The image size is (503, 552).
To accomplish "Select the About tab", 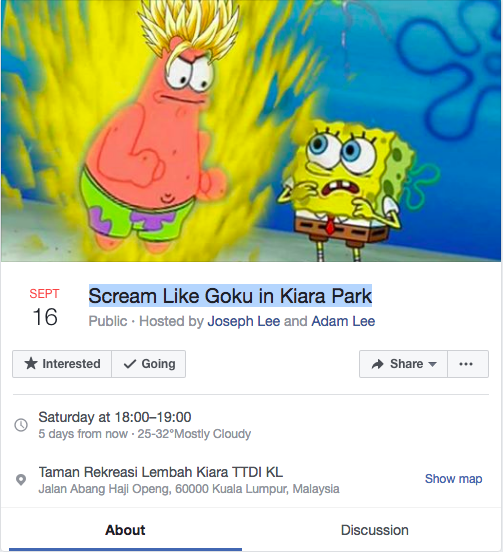I will tap(125, 530).
